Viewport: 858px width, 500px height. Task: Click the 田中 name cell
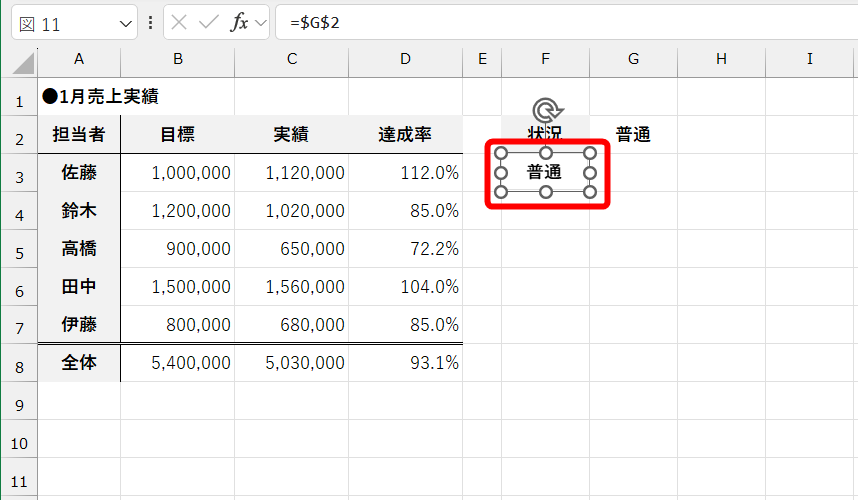79,287
